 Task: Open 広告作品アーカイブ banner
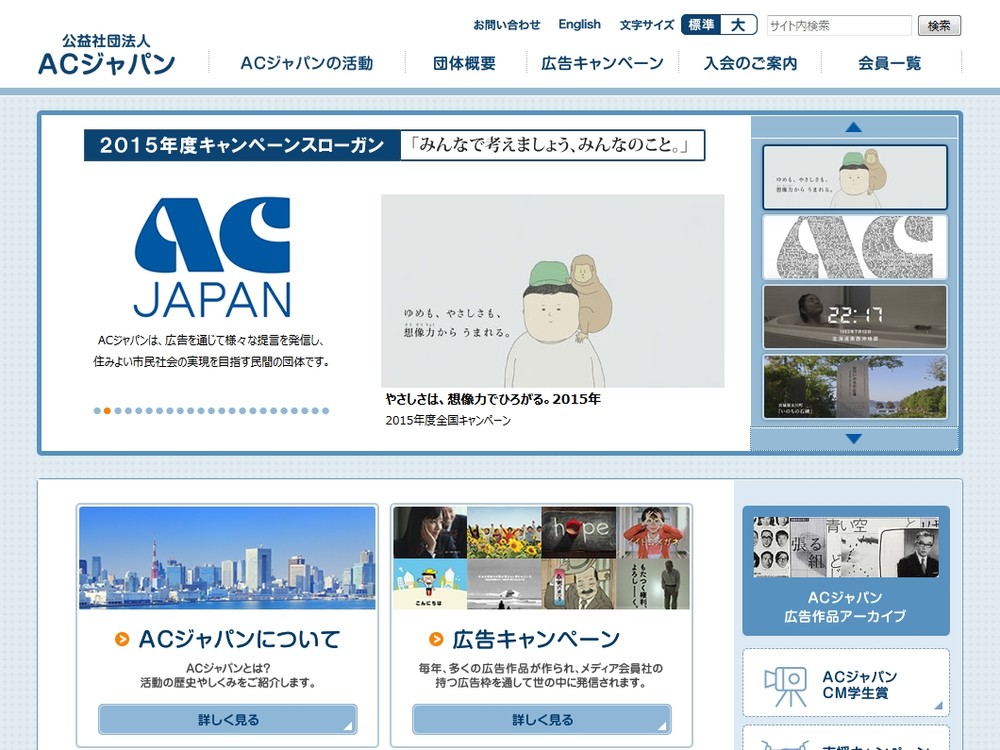tap(845, 570)
